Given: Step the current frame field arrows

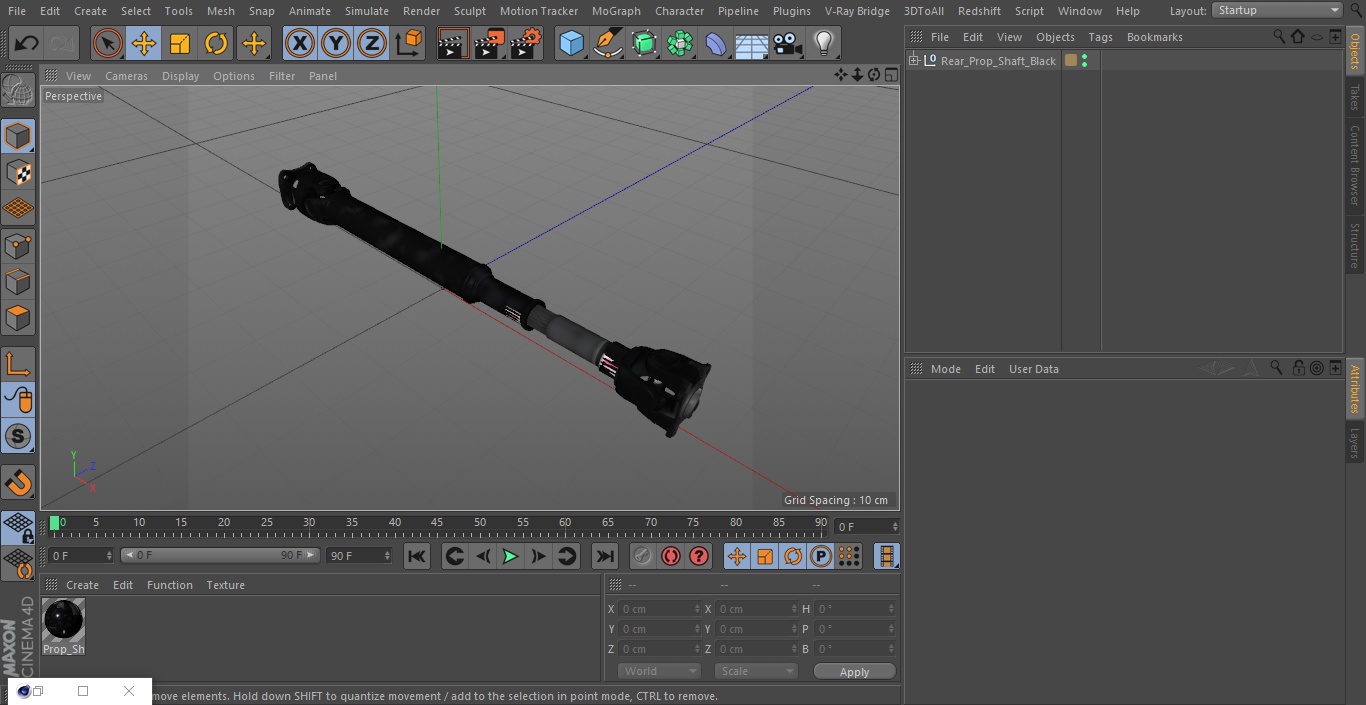Looking at the screenshot, I should tap(894, 526).
